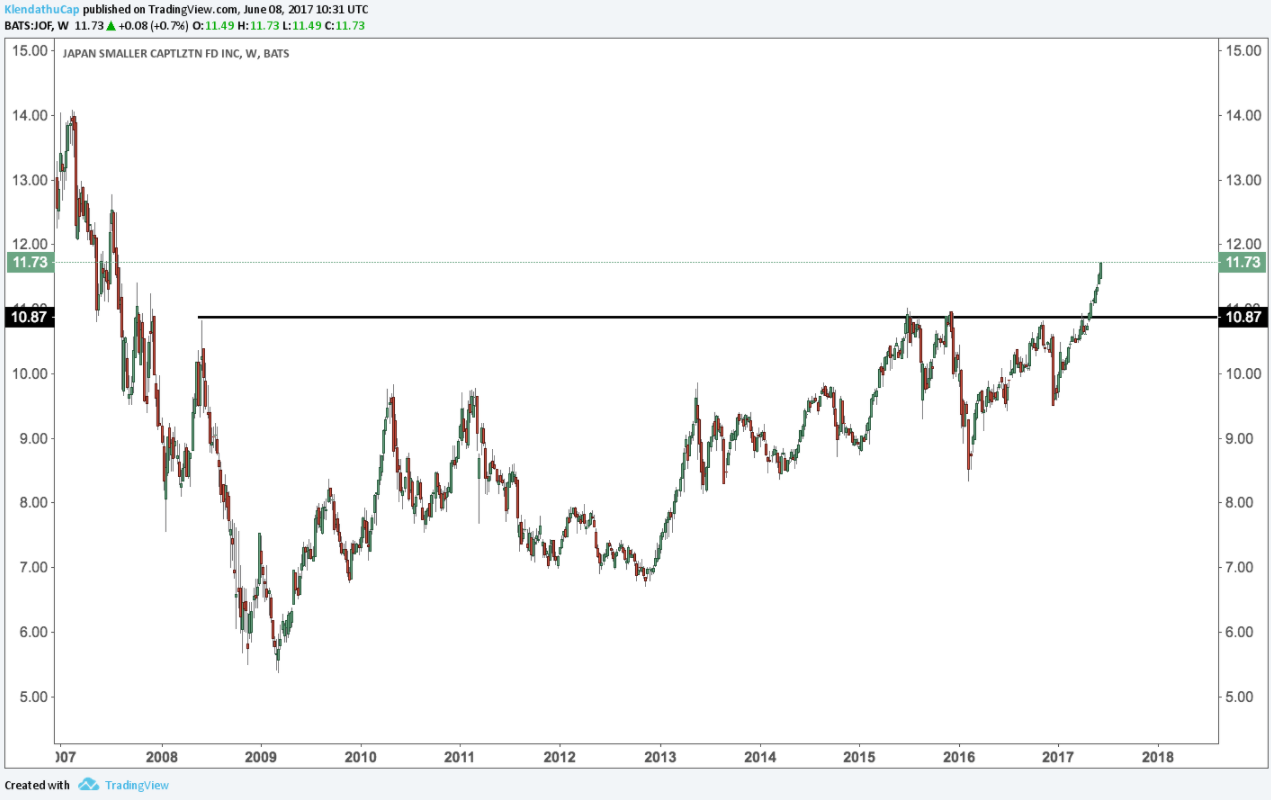Screen dimensions: 1271x800
Task: Select the green 11.73 label on right axis
Action: tap(1243, 262)
